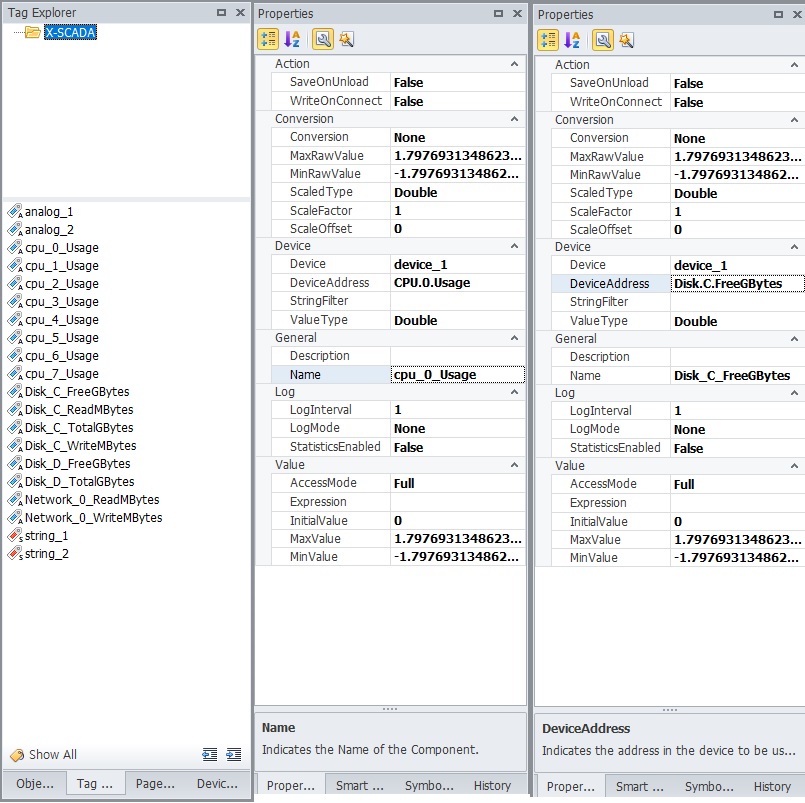The width and height of the screenshot is (805, 803).
Task: Collapse Action category in right Properties panel
Action: (794, 65)
